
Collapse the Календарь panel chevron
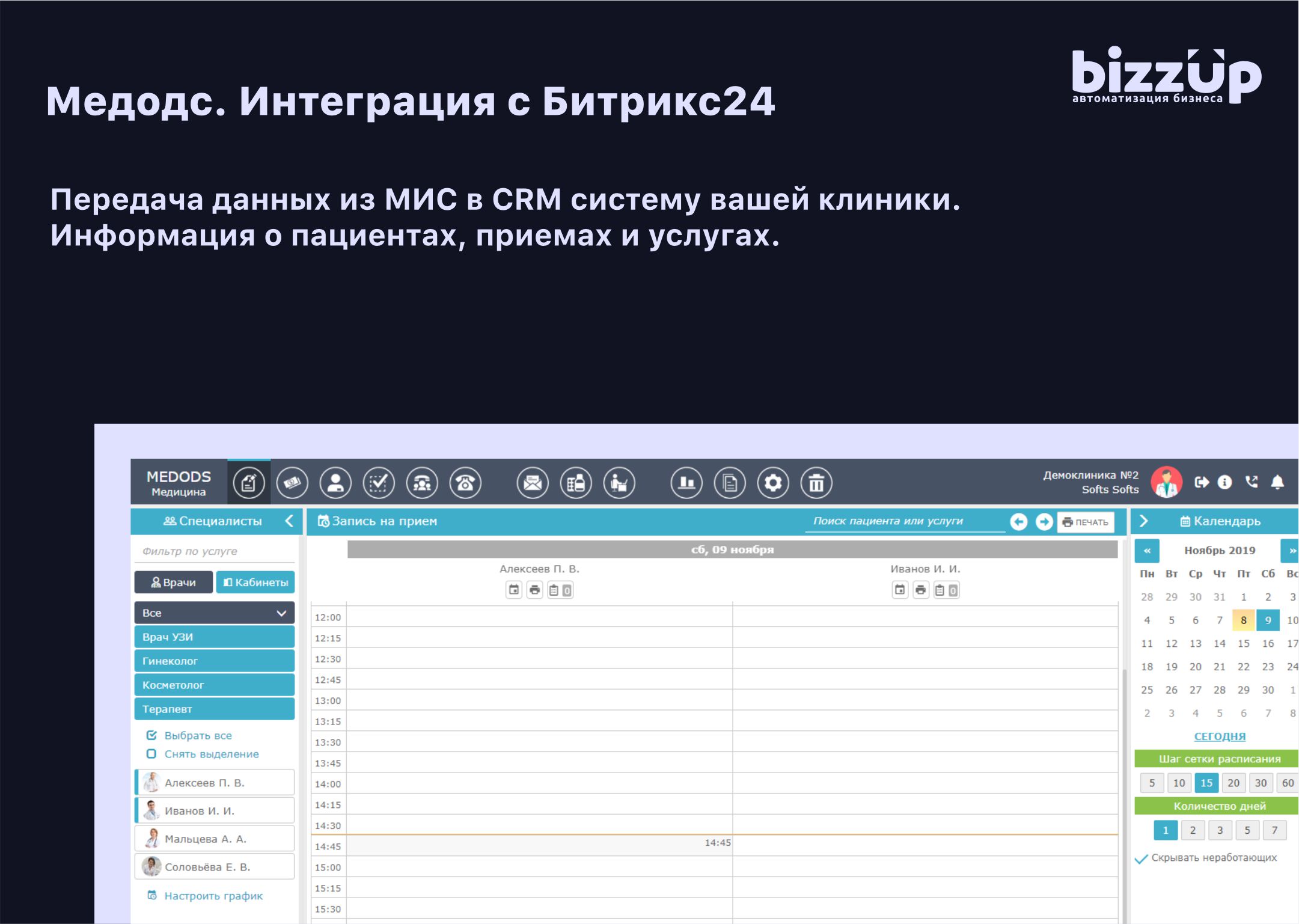coord(1144,521)
